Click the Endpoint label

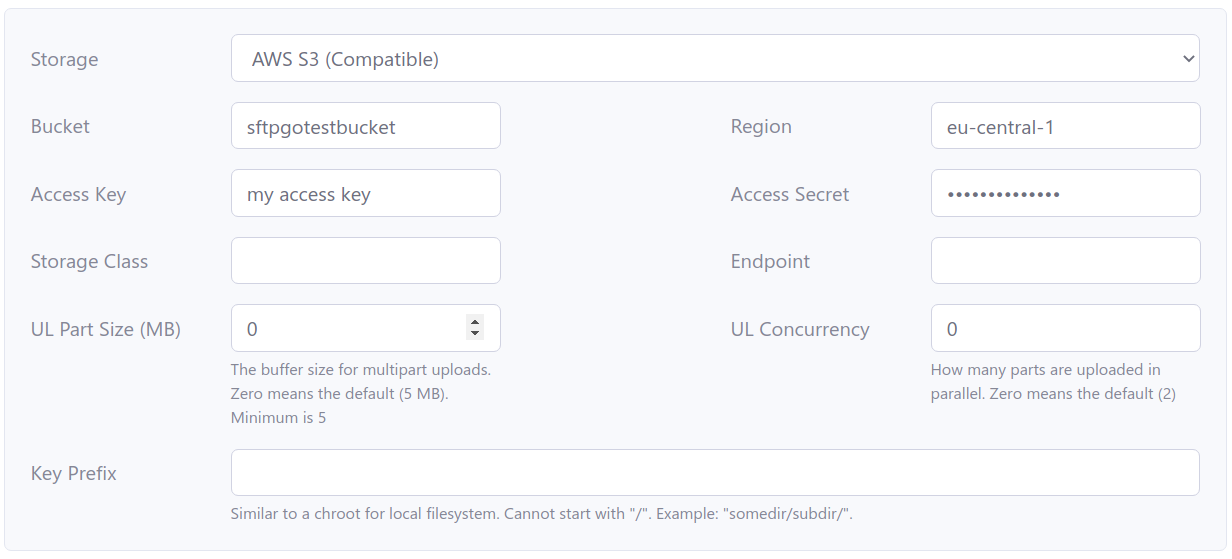pyautogui.click(x=770, y=261)
